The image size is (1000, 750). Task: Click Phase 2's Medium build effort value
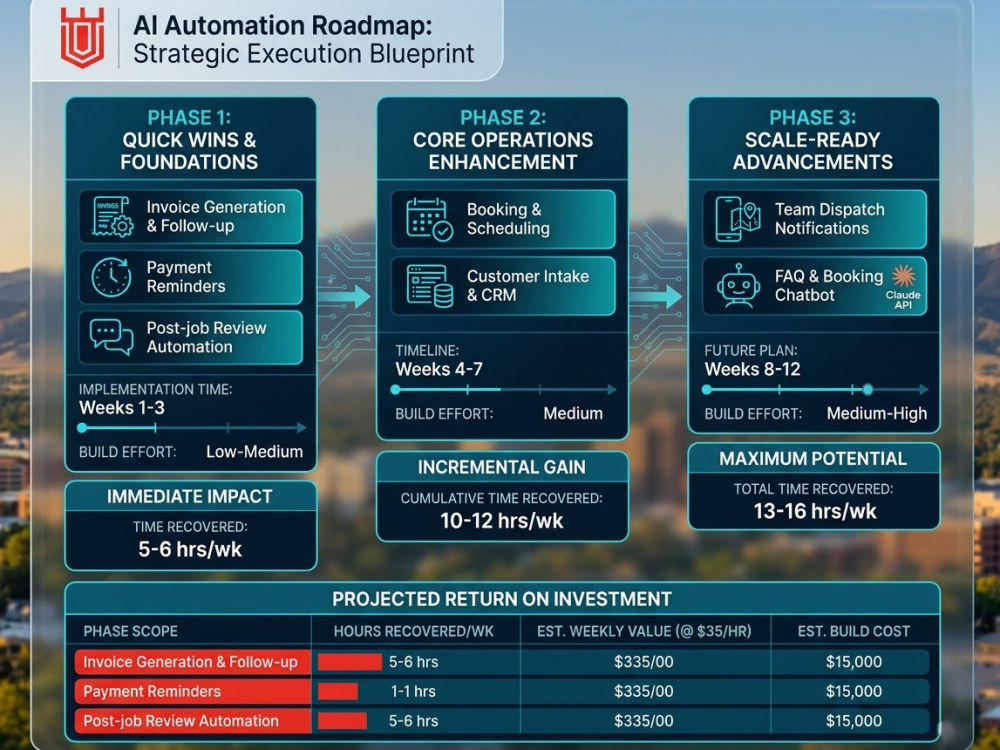[x=573, y=413]
